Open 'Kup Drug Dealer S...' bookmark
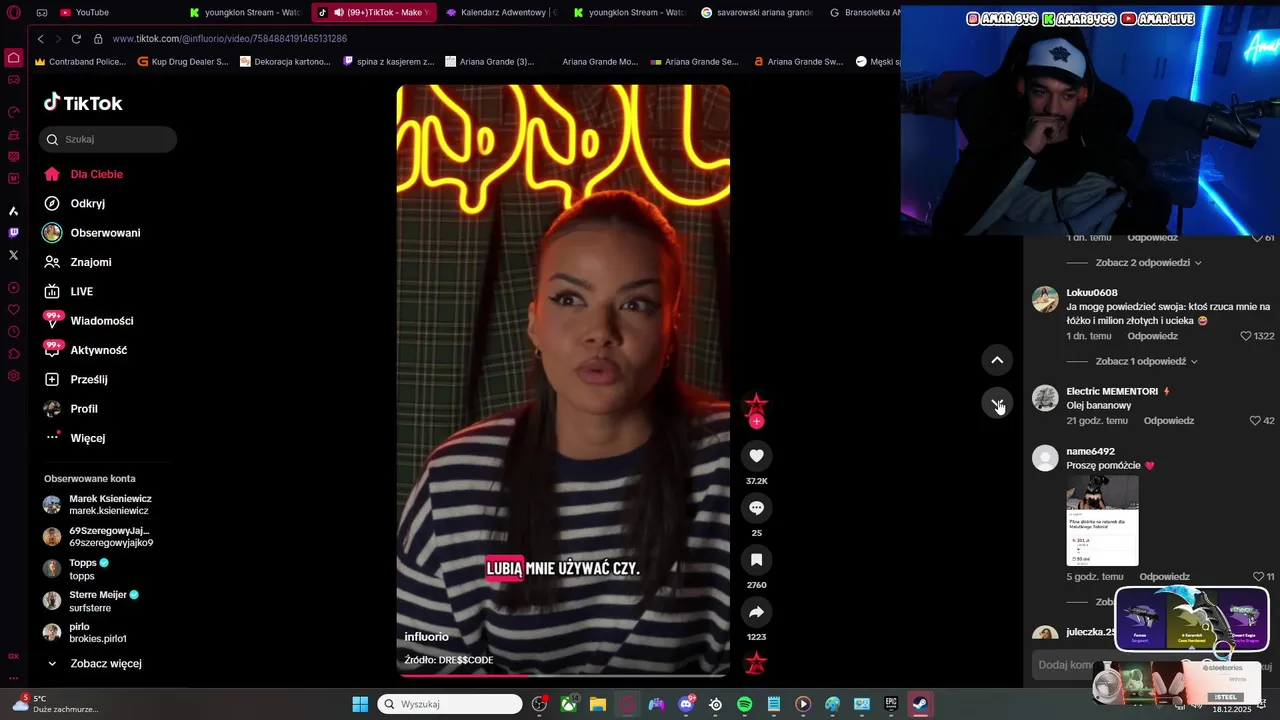The image size is (1280, 720). [183, 61]
